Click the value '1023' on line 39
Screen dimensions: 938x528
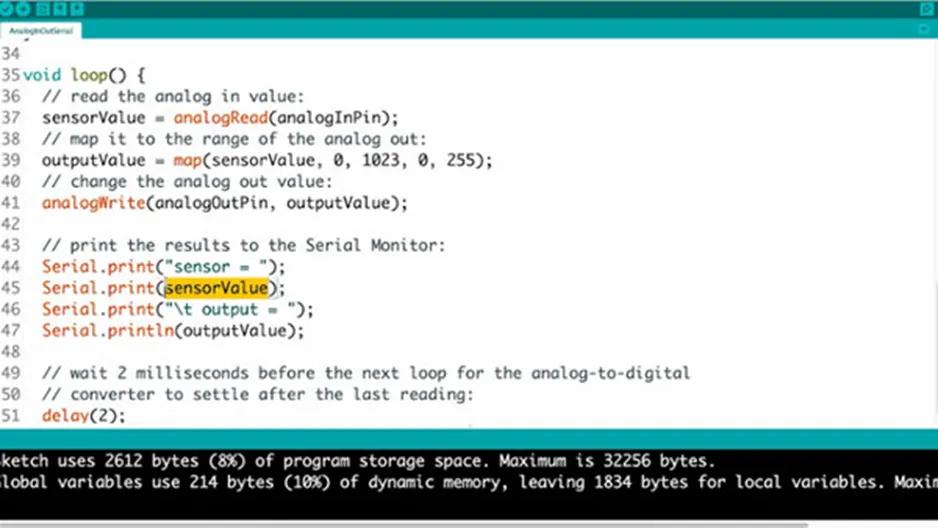tap(381, 160)
